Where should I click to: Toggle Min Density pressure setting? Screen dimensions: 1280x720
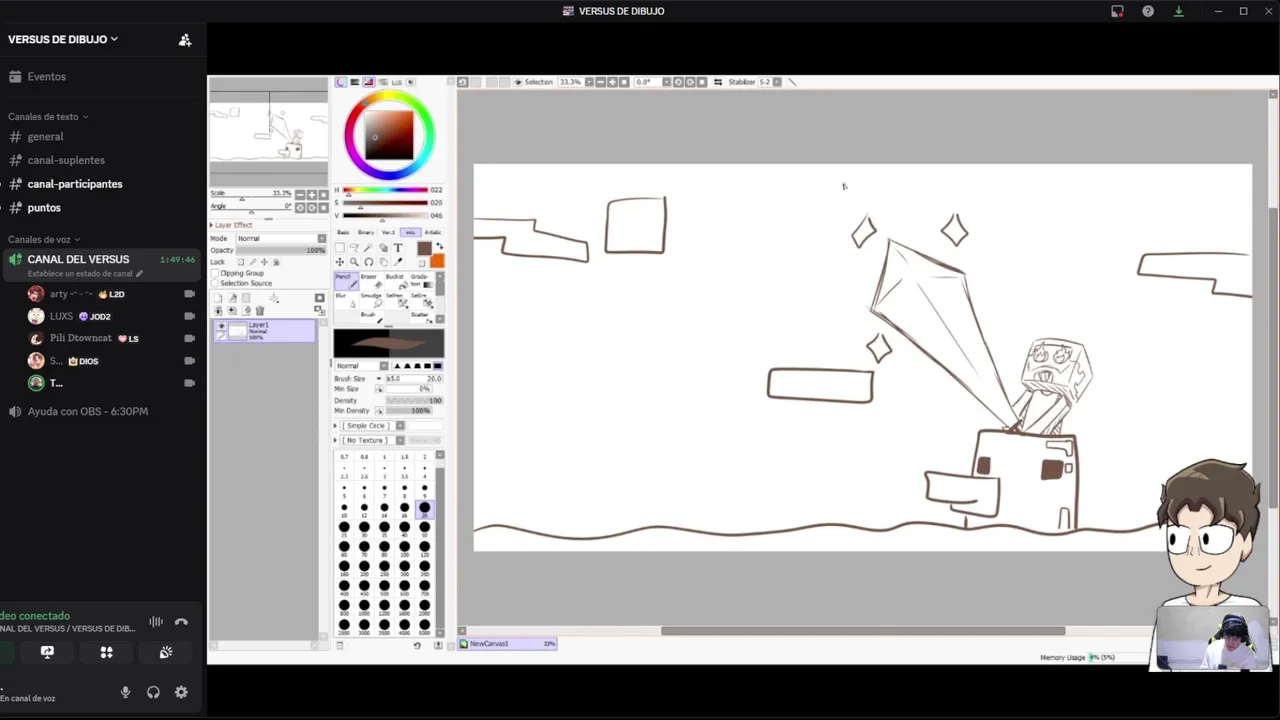click(x=379, y=410)
